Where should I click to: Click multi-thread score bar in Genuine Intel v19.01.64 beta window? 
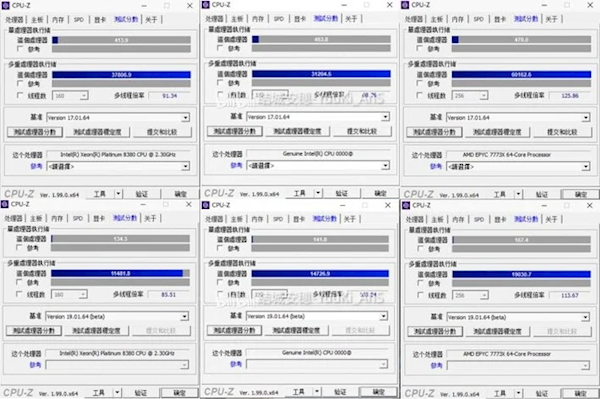click(320, 274)
